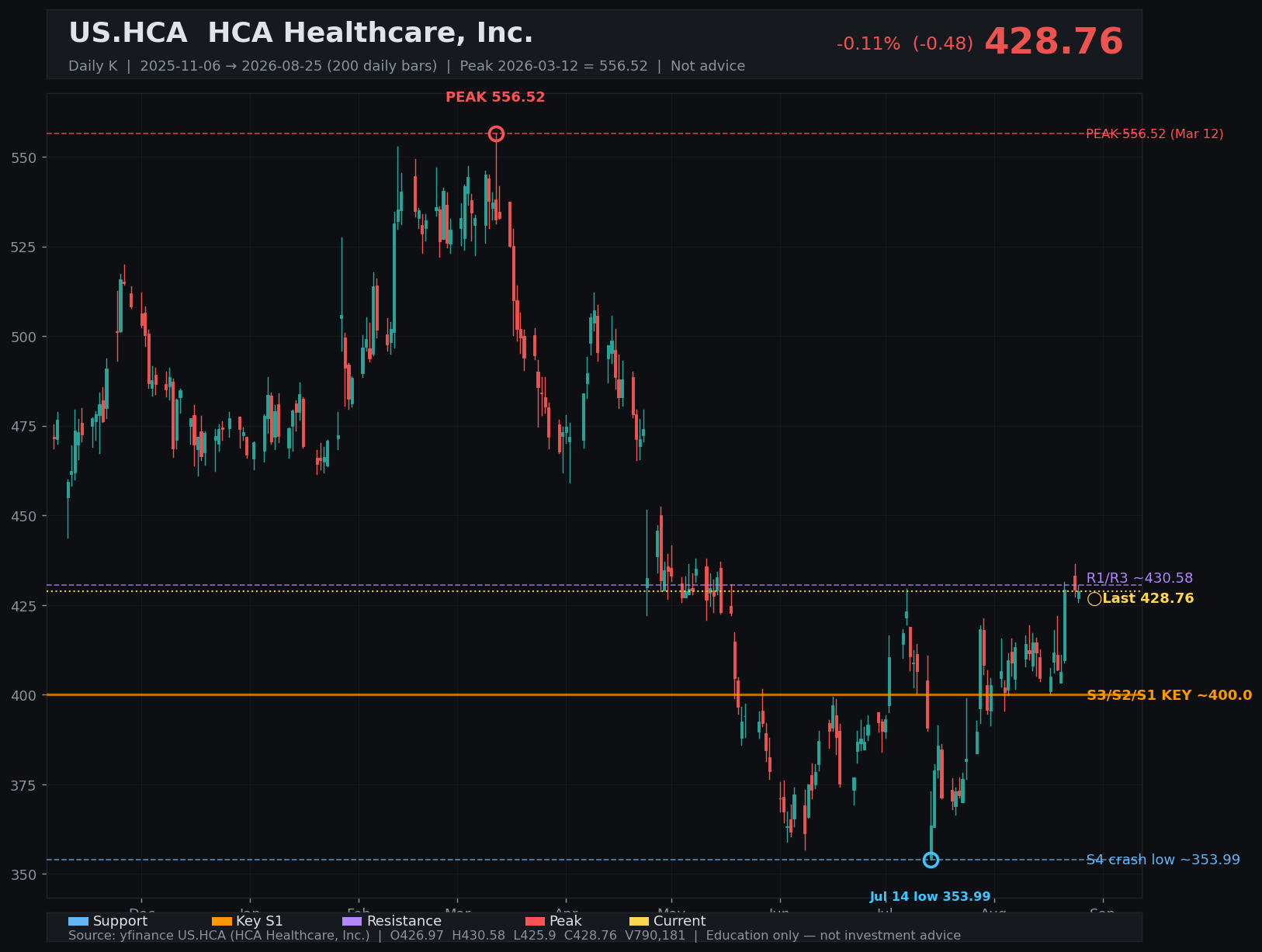Click the 'Support' legend text
The width and height of the screenshot is (1262, 952).
120,922
